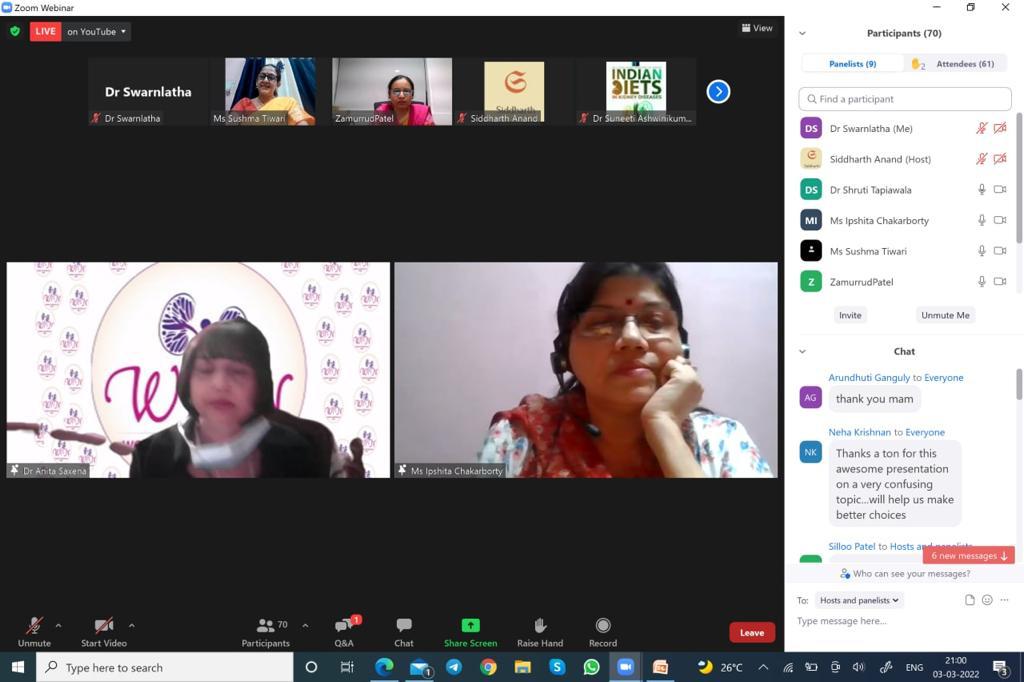Click the green encryption shield icon
The width and height of the screenshot is (1024, 682).
(15, 31)
